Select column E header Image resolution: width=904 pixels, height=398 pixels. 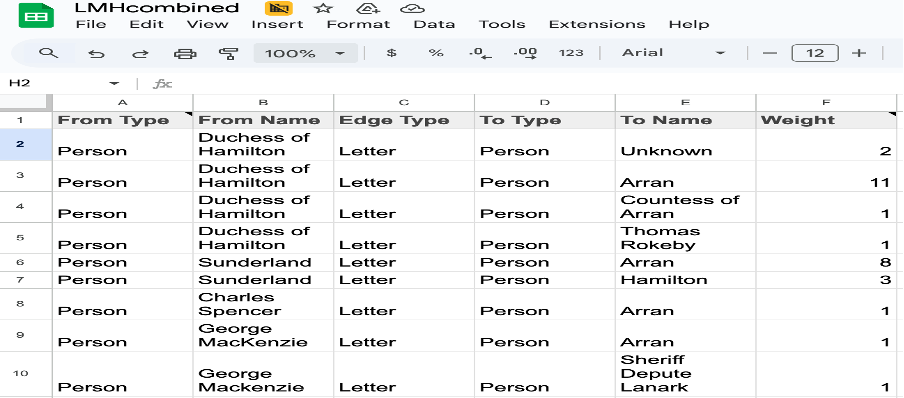(x=685, y=103)
